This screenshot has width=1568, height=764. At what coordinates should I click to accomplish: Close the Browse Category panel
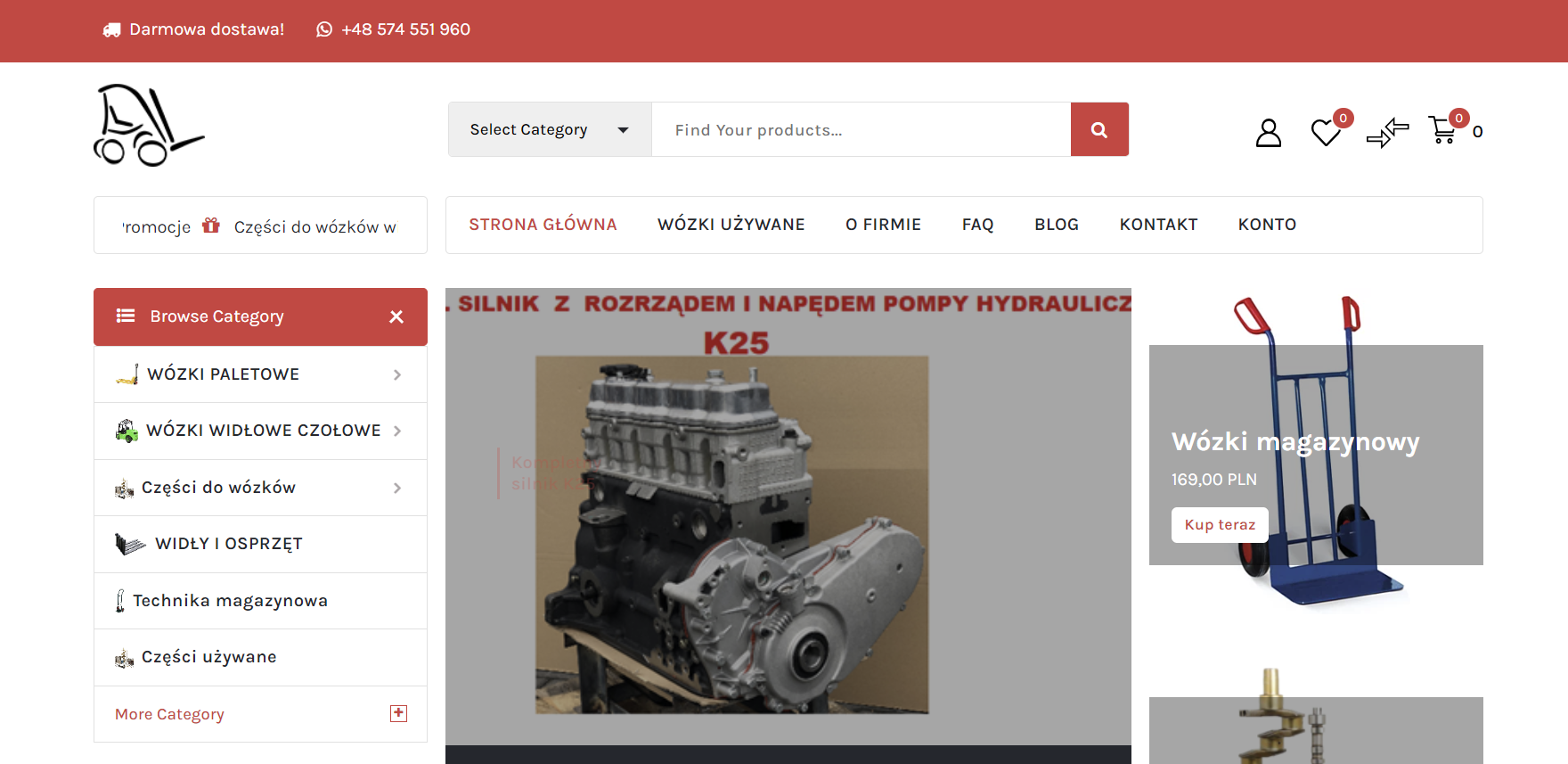396,316
